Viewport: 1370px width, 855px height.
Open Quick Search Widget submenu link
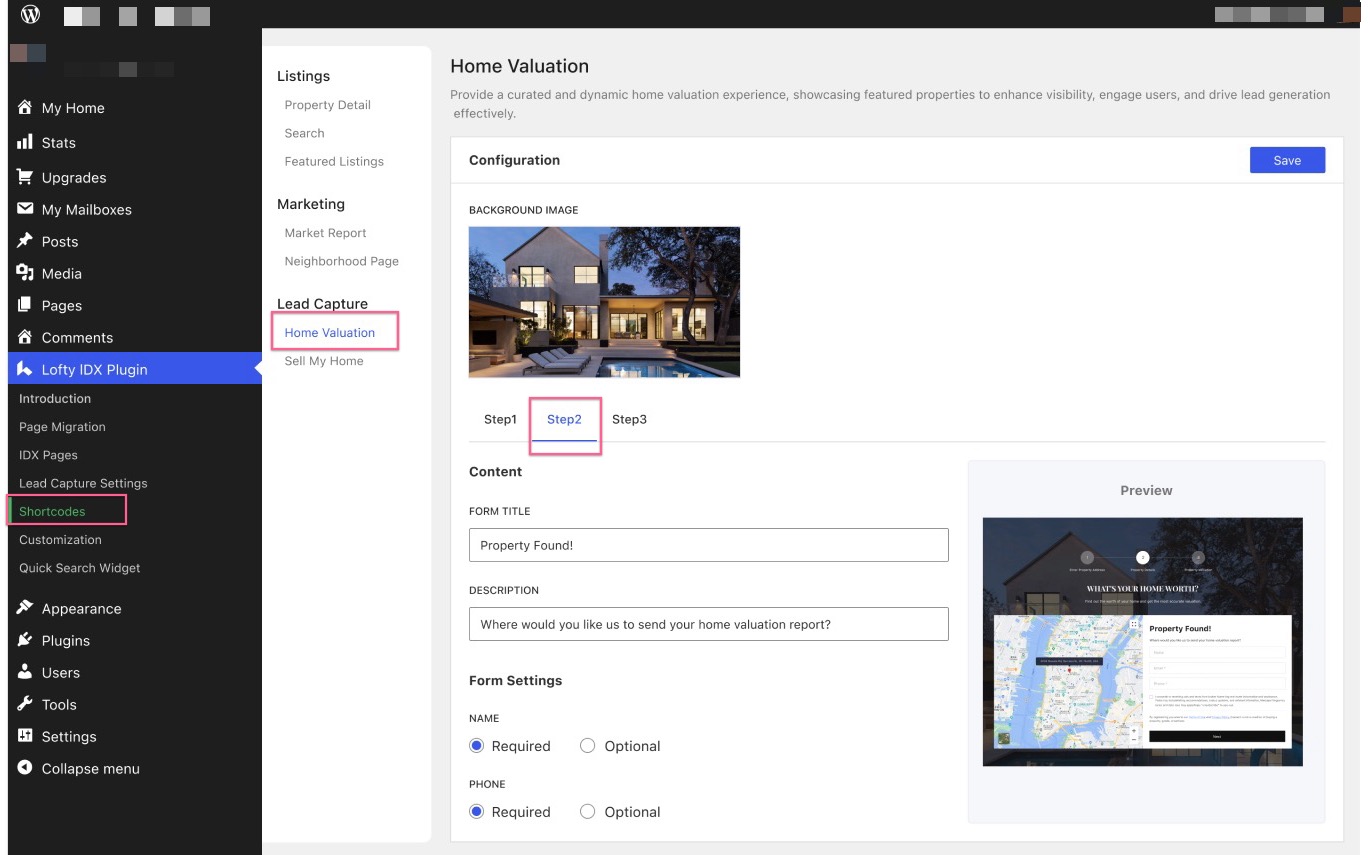coord(79,568)
